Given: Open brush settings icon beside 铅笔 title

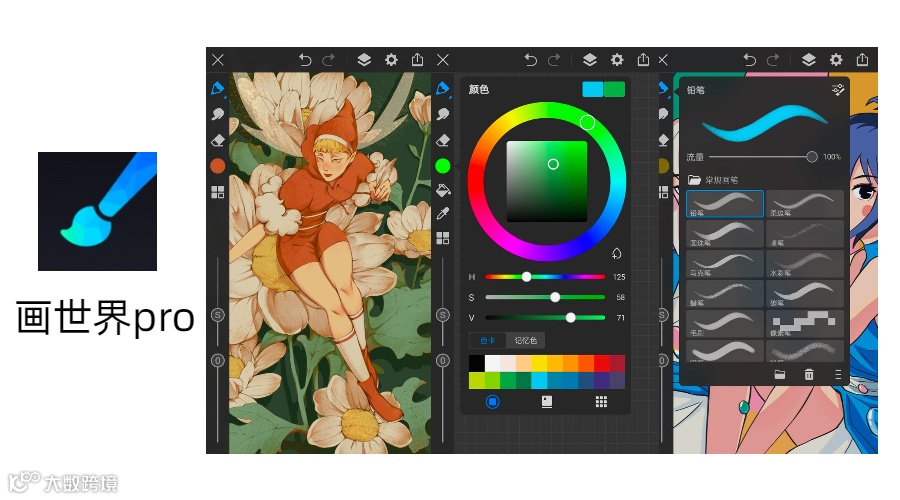Looking at the screenshot, I should pos(838,90).
